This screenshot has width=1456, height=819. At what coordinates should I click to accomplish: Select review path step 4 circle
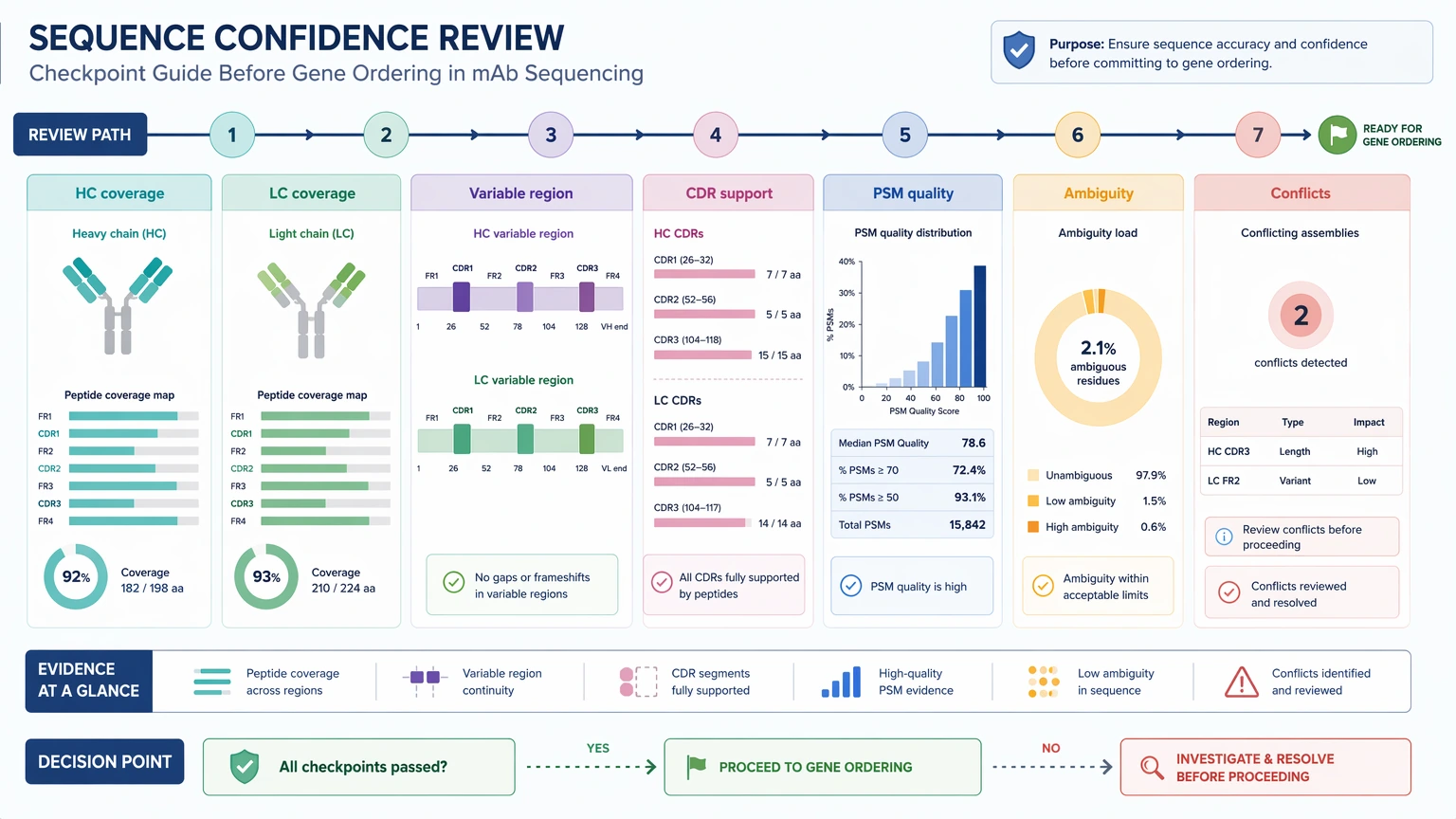(716, 135)
